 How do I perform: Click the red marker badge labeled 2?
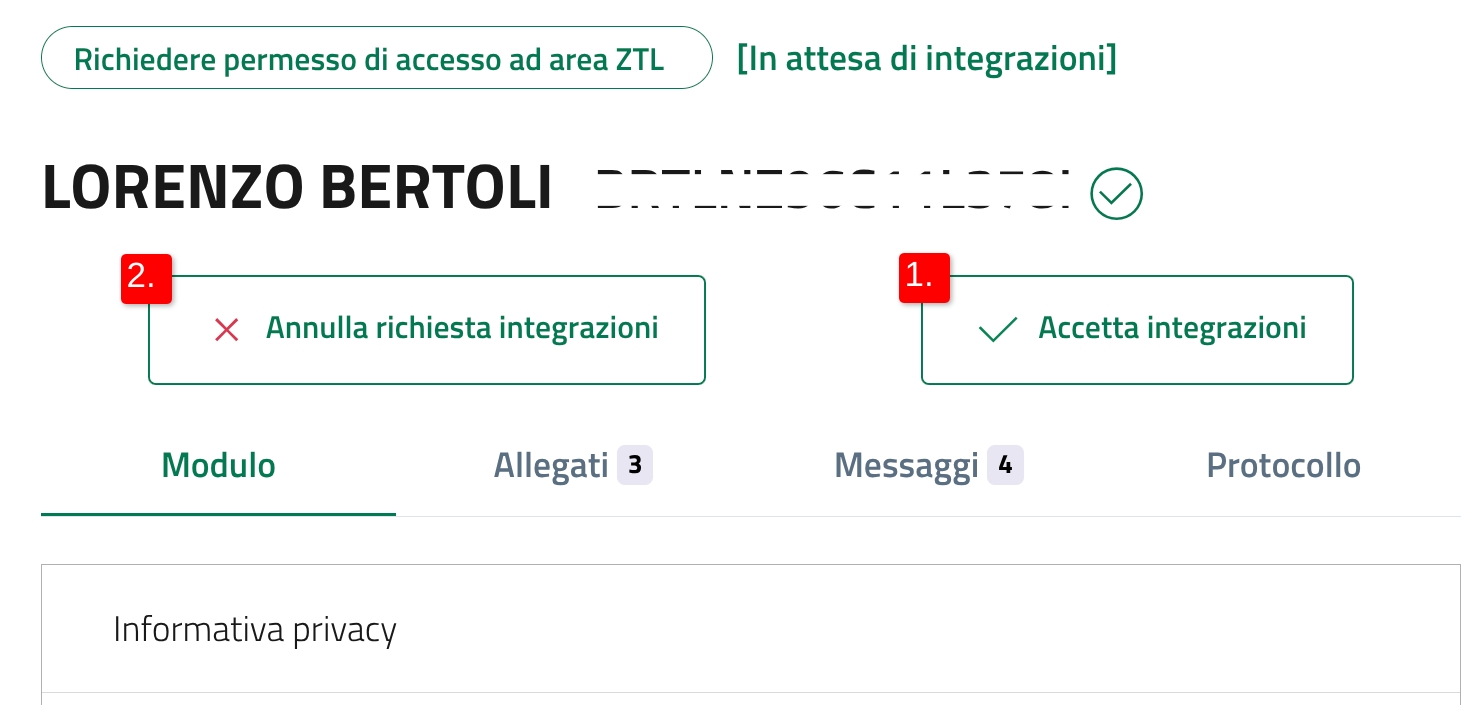point(146,278)
